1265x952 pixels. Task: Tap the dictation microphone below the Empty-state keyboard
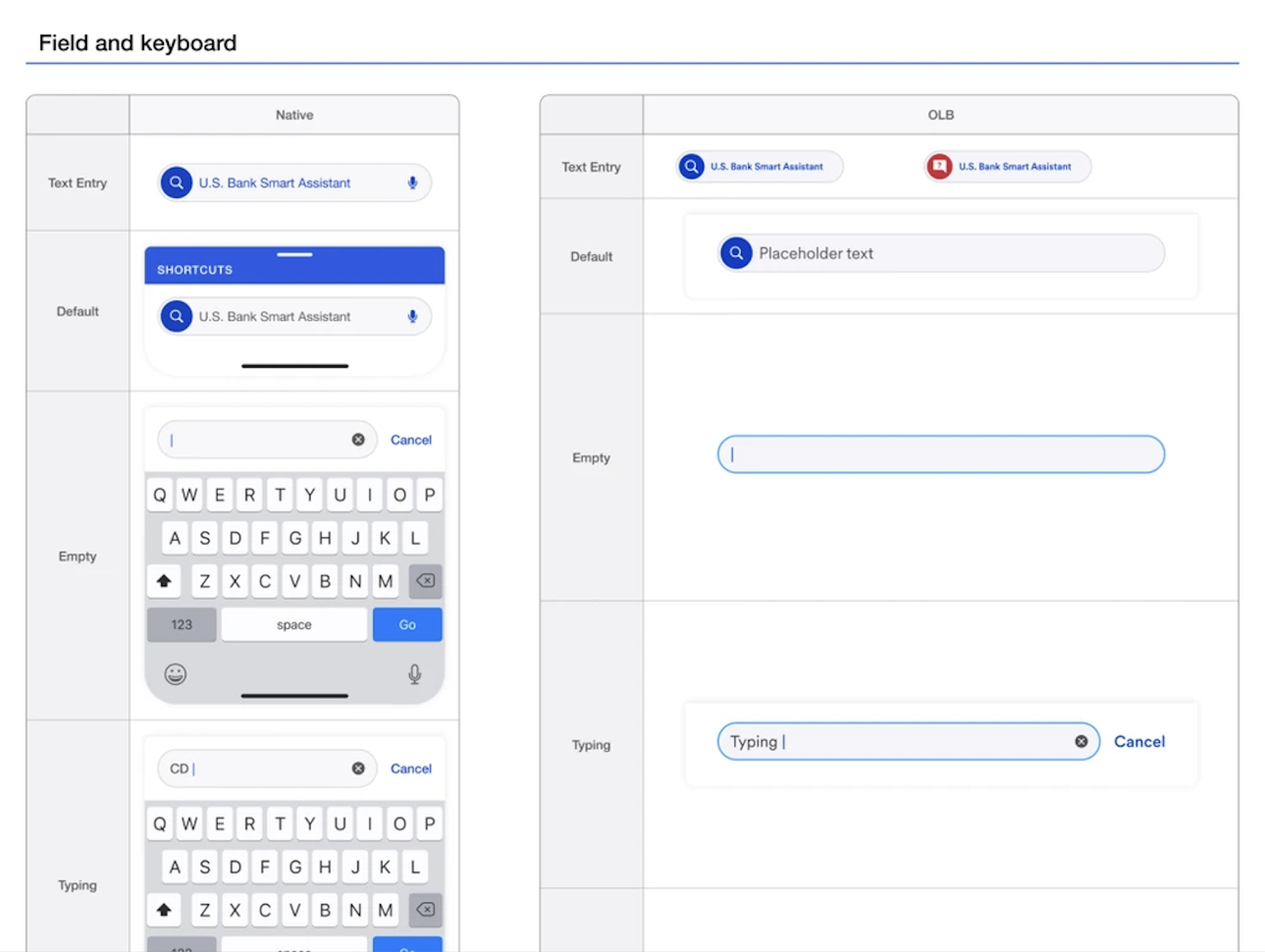coord(415,675)
